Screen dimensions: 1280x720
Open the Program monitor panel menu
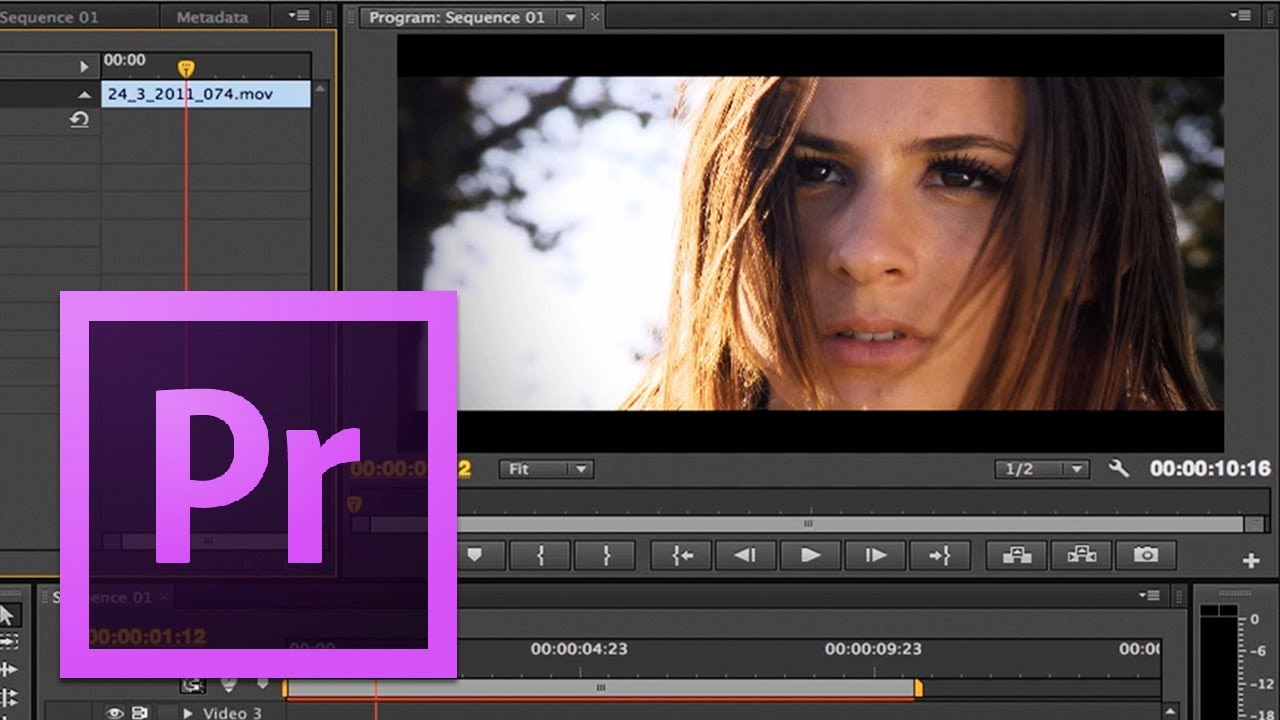point(1242,16)
